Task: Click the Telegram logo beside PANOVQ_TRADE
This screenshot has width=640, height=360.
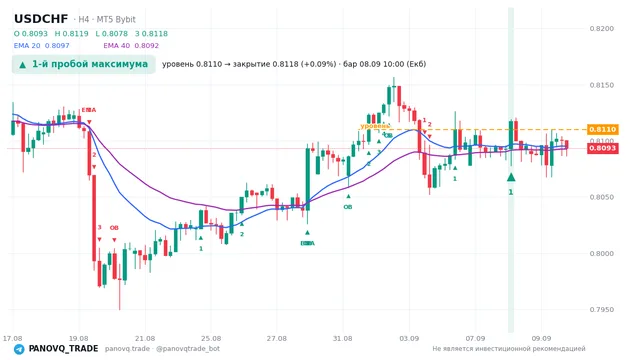Action: pos(19,349)
